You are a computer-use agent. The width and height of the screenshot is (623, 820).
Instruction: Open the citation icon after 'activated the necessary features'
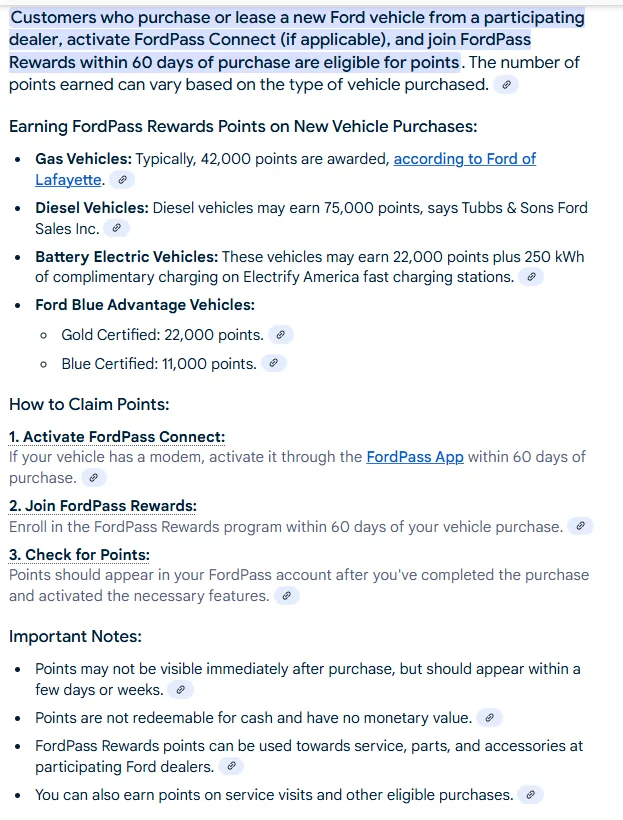coord(287,596)
